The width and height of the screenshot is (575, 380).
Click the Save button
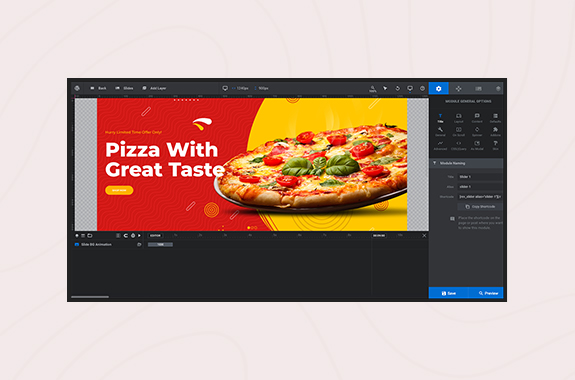coord(448,293)
